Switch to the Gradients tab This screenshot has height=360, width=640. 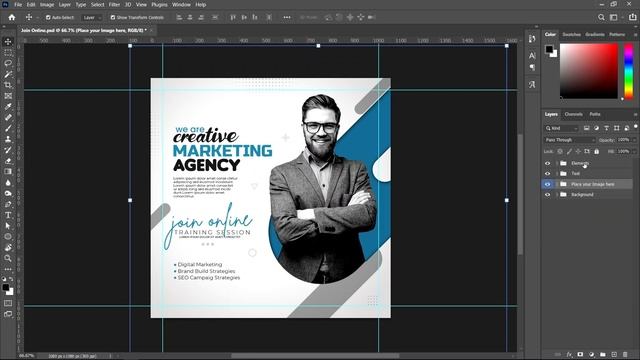(595, 35)
